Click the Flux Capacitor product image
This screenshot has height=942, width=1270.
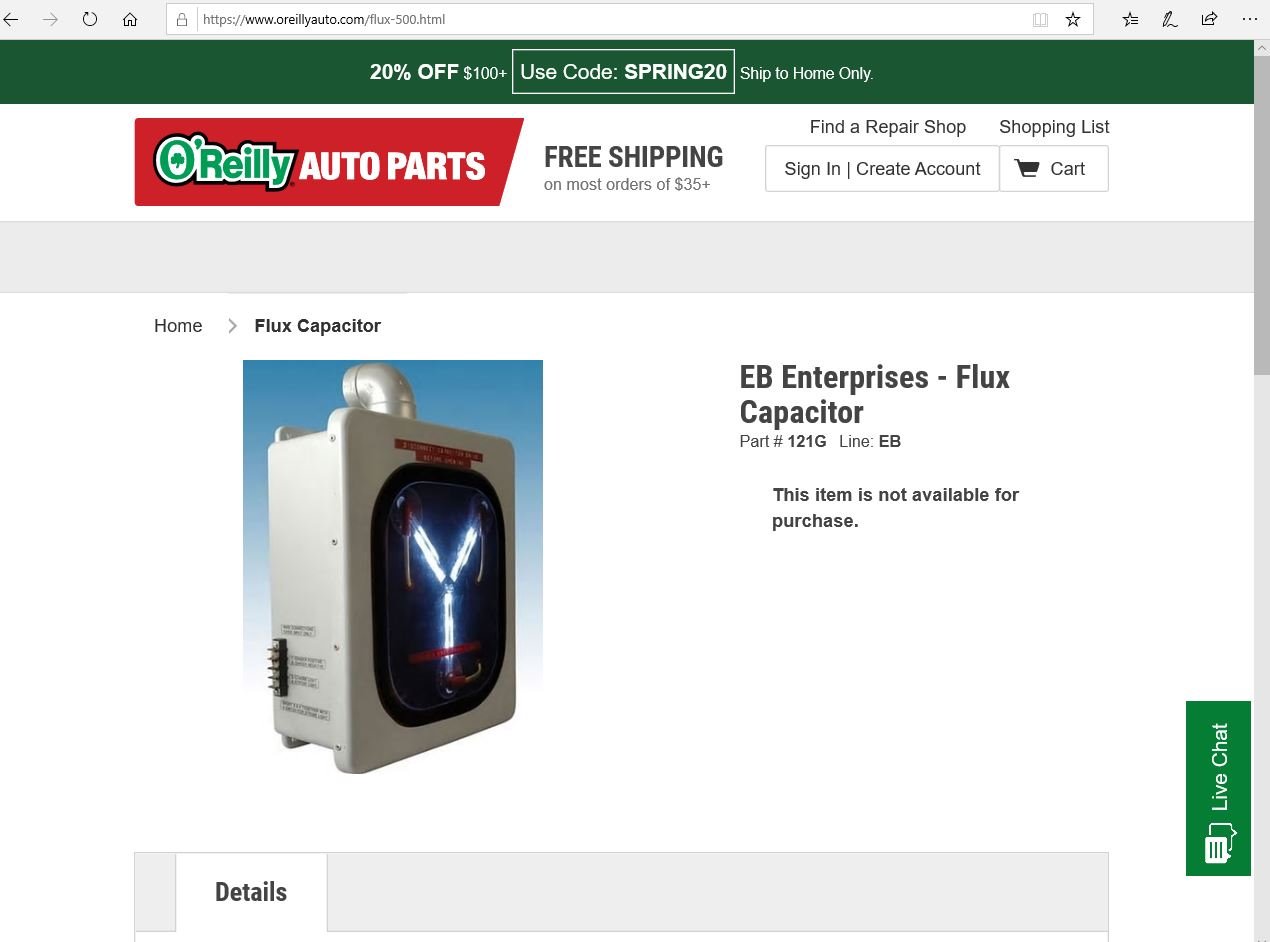(x=393, y=567)
